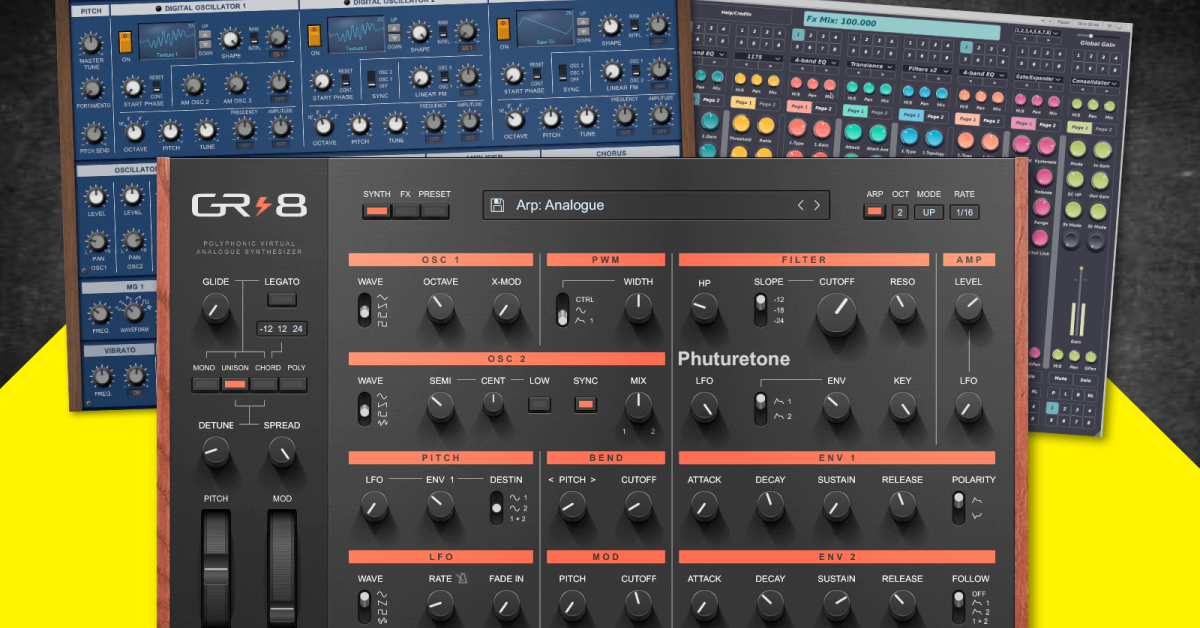Click the Digital Oscillator 1 waveform display
This screenshot has width=1200, height=628.
point(167,40)
